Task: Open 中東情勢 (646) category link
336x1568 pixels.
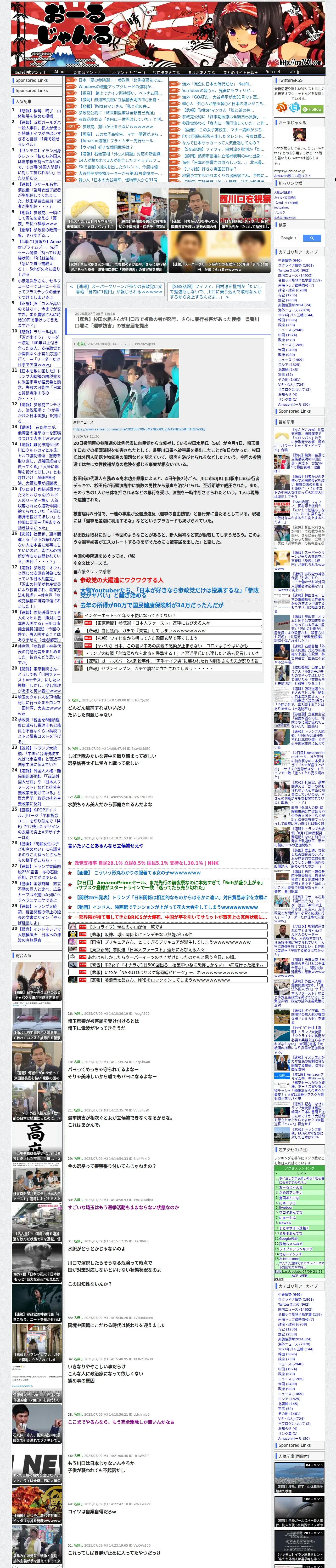Action: pyautogui.click(x=290, y=260)
